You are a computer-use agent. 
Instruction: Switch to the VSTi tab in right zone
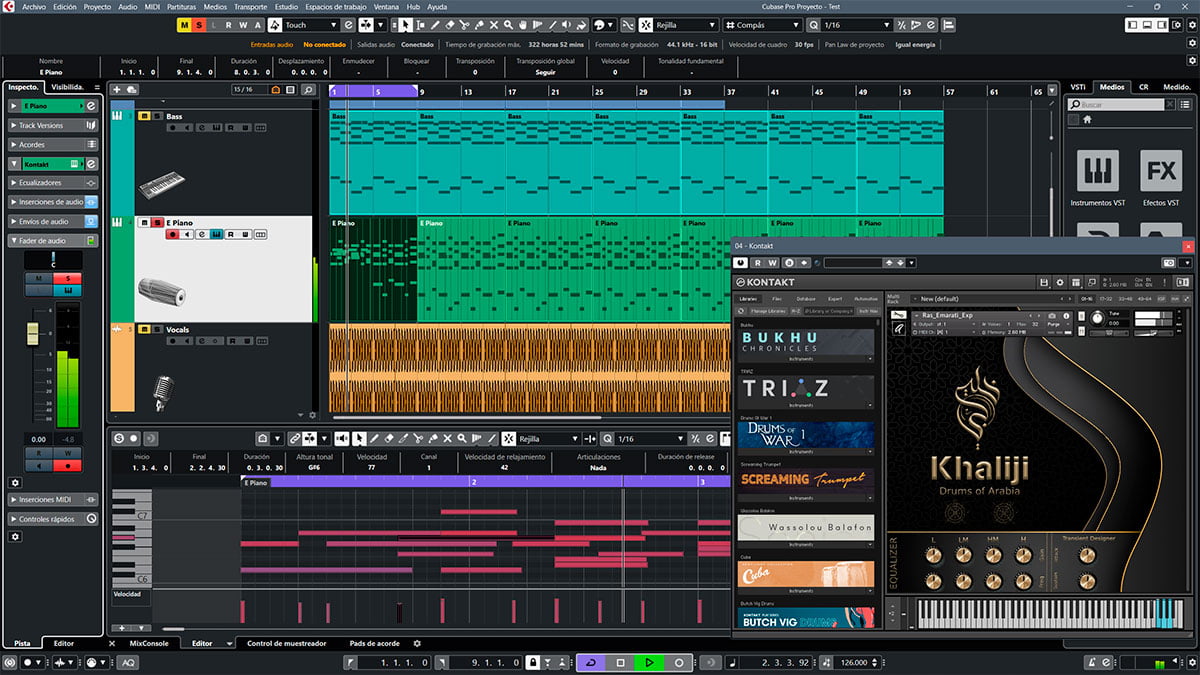tap(1077, 87)
